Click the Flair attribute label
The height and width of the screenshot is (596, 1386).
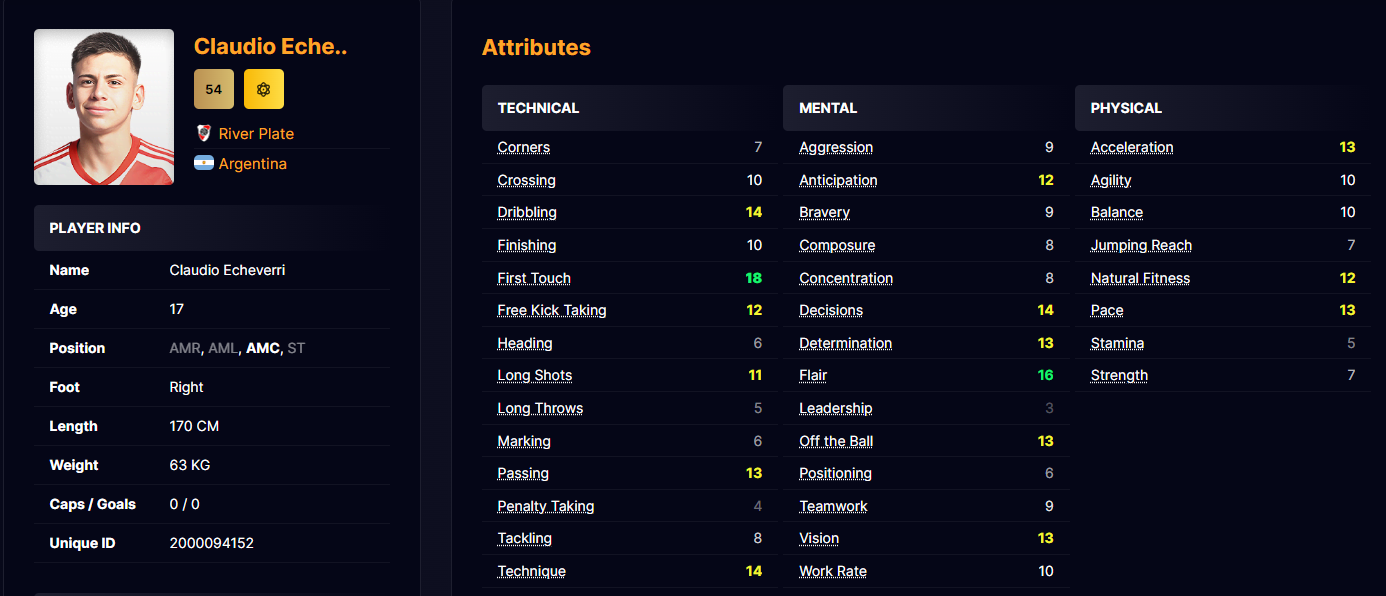point(813,375)
